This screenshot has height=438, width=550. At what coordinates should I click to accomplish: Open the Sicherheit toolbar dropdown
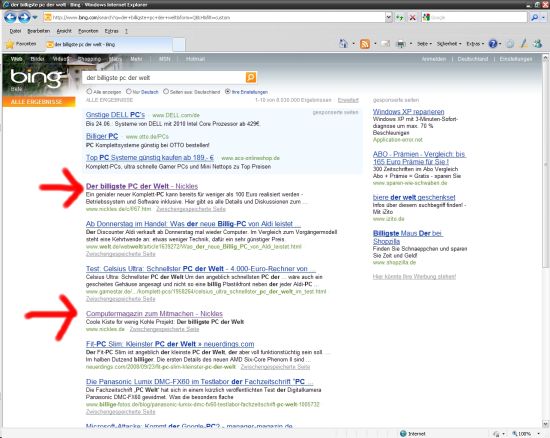pos(449,44)
